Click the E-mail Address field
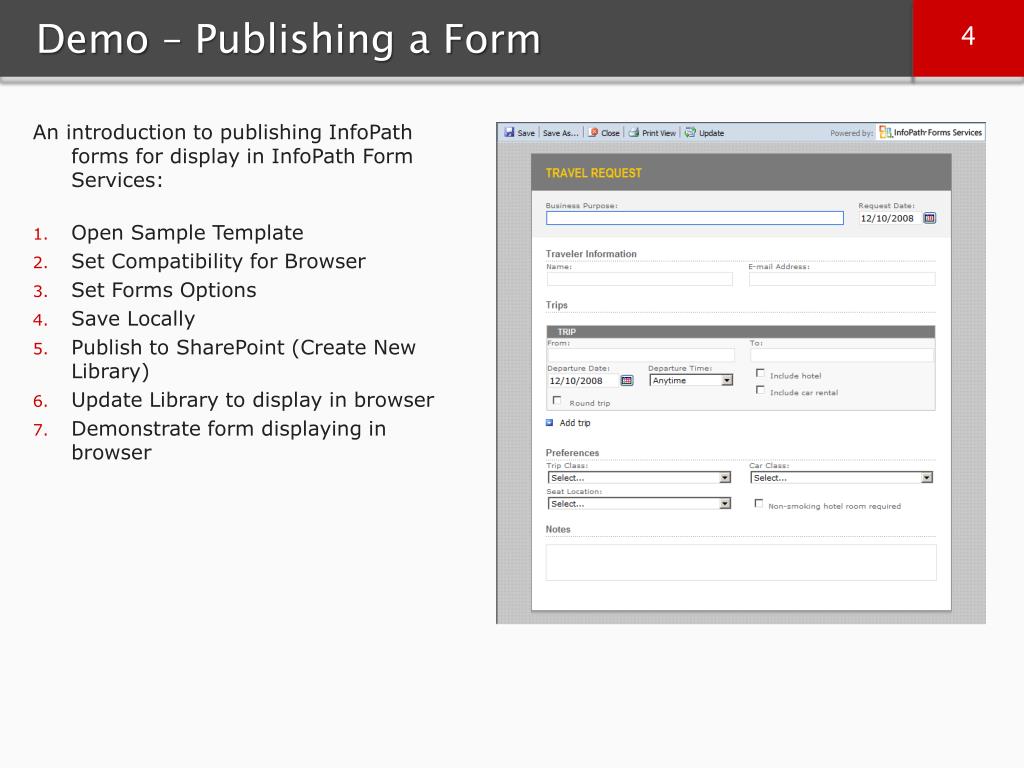Image resolution: width=1024 pixels, height=768 pixels. click(842, 280)
